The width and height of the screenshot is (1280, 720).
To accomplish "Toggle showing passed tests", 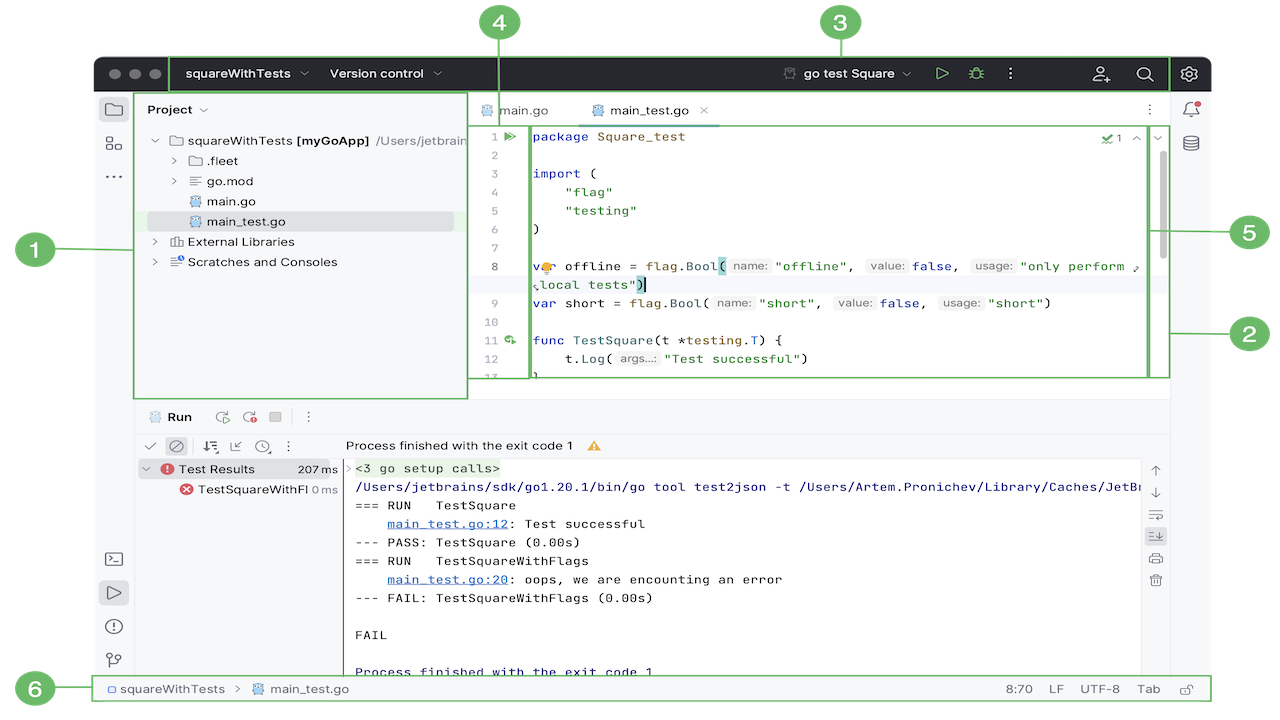I will (x=150, y=446).
